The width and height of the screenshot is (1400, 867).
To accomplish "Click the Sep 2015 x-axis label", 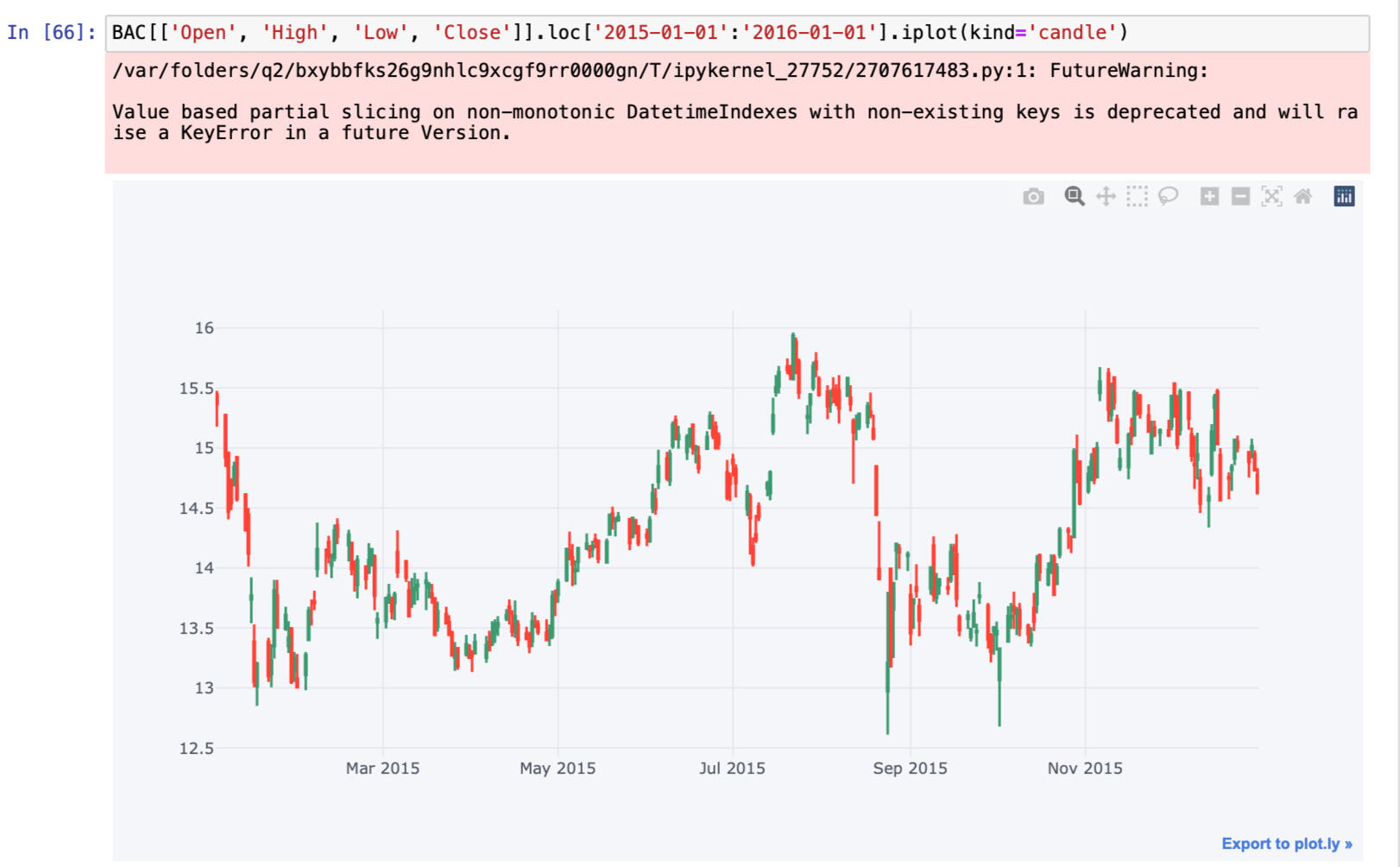I will point(910,769).
